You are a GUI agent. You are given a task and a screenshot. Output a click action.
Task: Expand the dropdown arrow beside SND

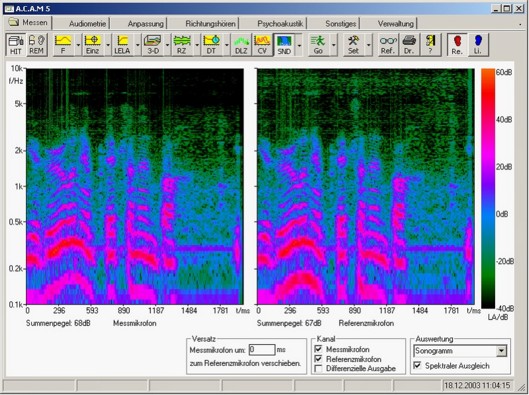pyautogui.click(x=299, y=45)
